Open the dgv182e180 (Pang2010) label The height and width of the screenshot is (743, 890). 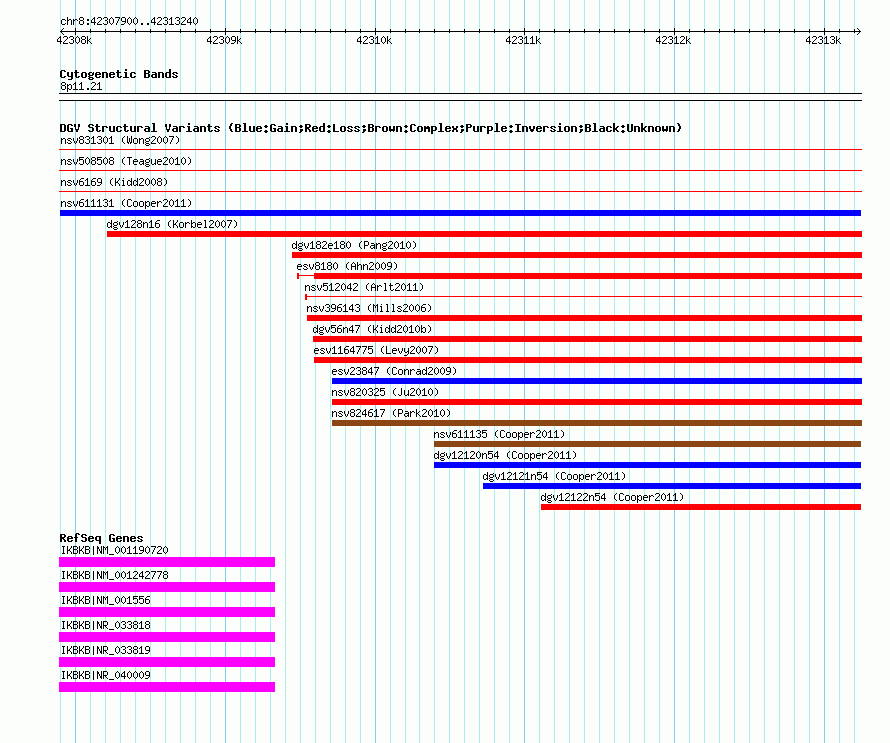click(354, 245)
